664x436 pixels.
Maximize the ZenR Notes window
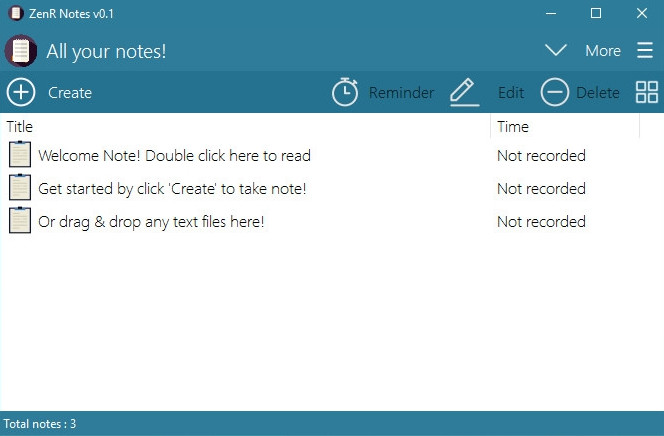[596, 13]
